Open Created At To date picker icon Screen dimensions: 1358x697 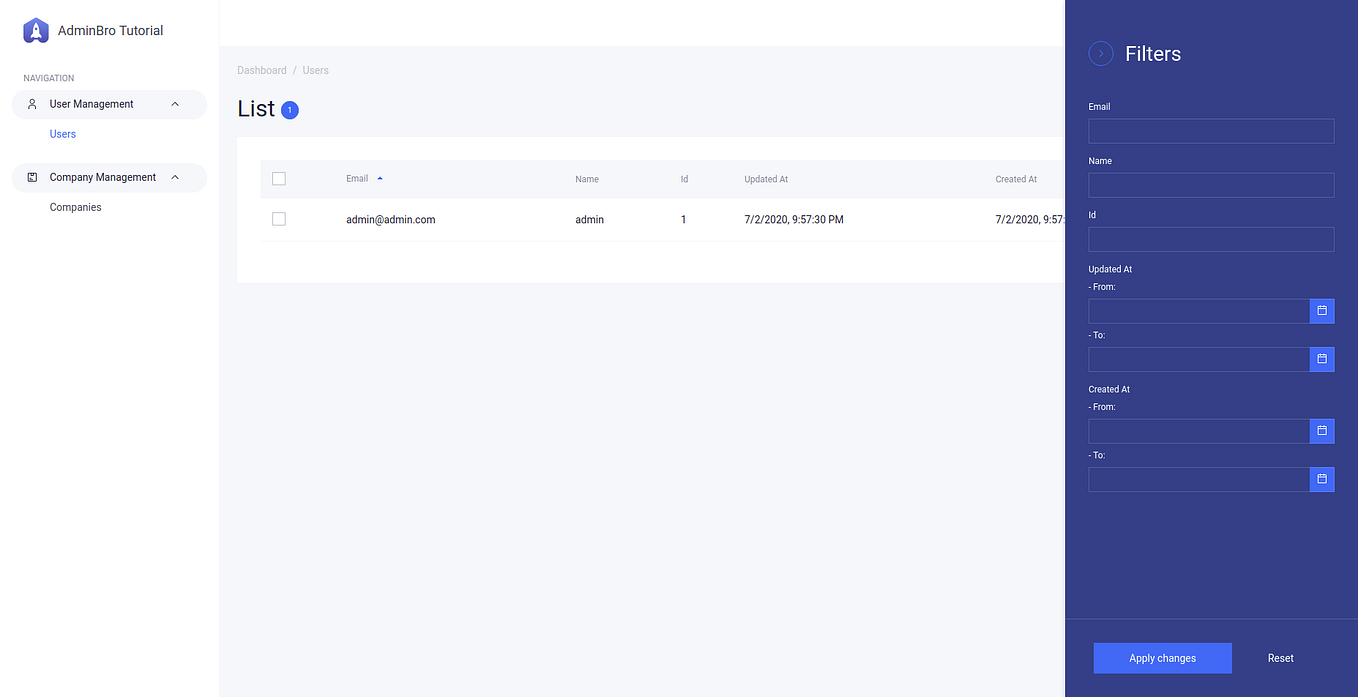(1322, 479)
